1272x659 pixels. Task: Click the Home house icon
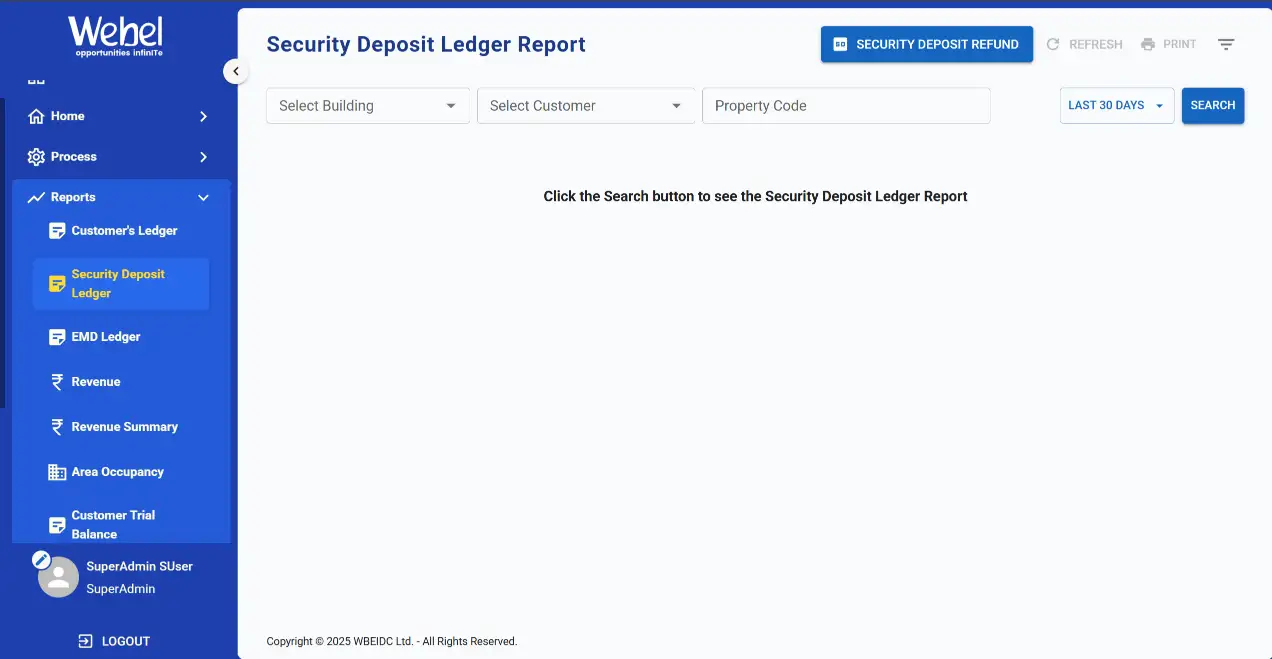[36, 116]
